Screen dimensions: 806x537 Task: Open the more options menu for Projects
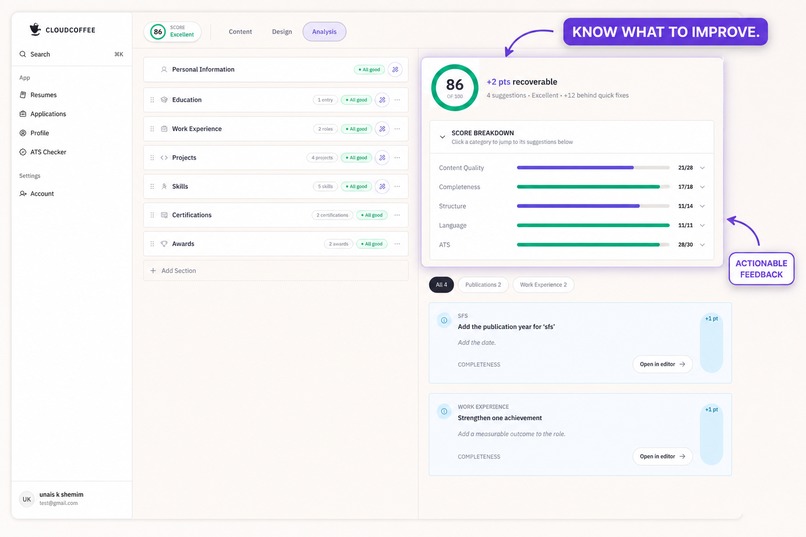point(397,157)
